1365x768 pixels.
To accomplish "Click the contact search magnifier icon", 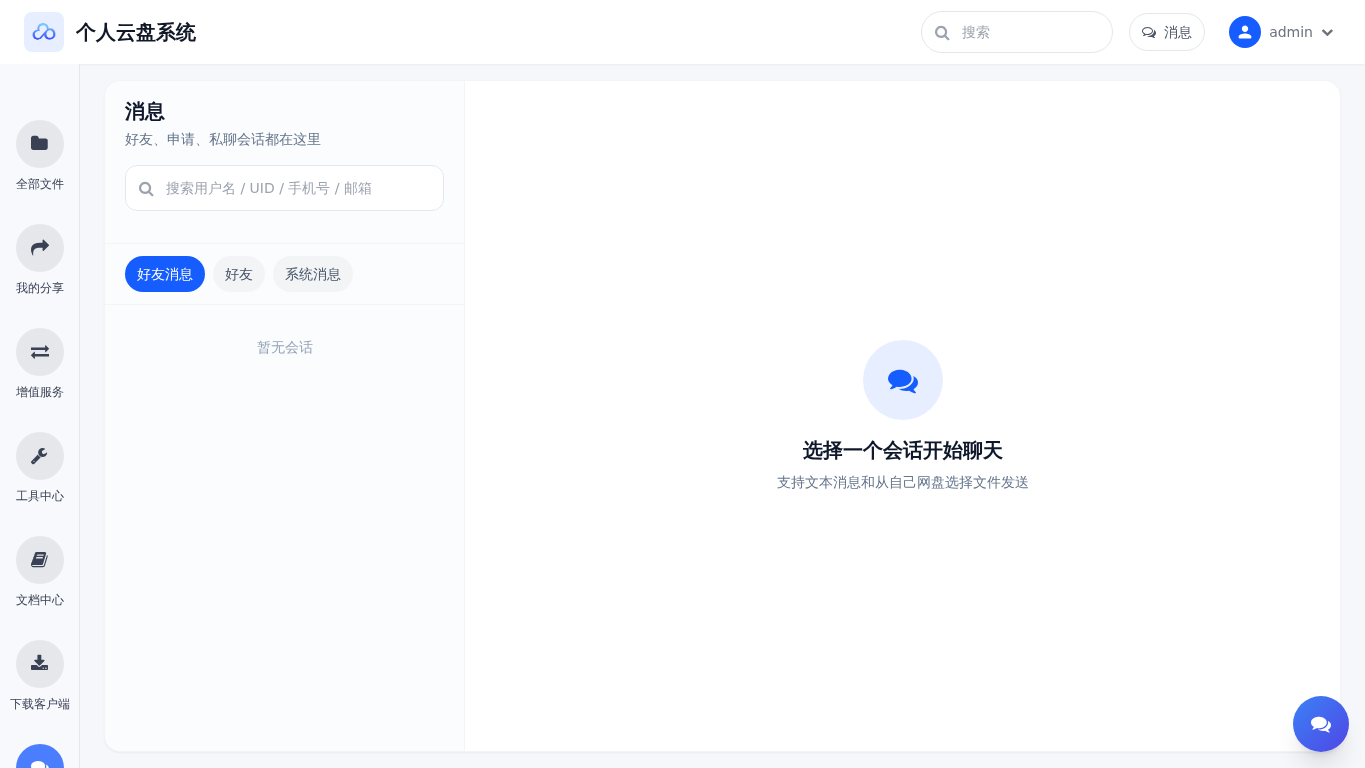I will tap(146, 189).
